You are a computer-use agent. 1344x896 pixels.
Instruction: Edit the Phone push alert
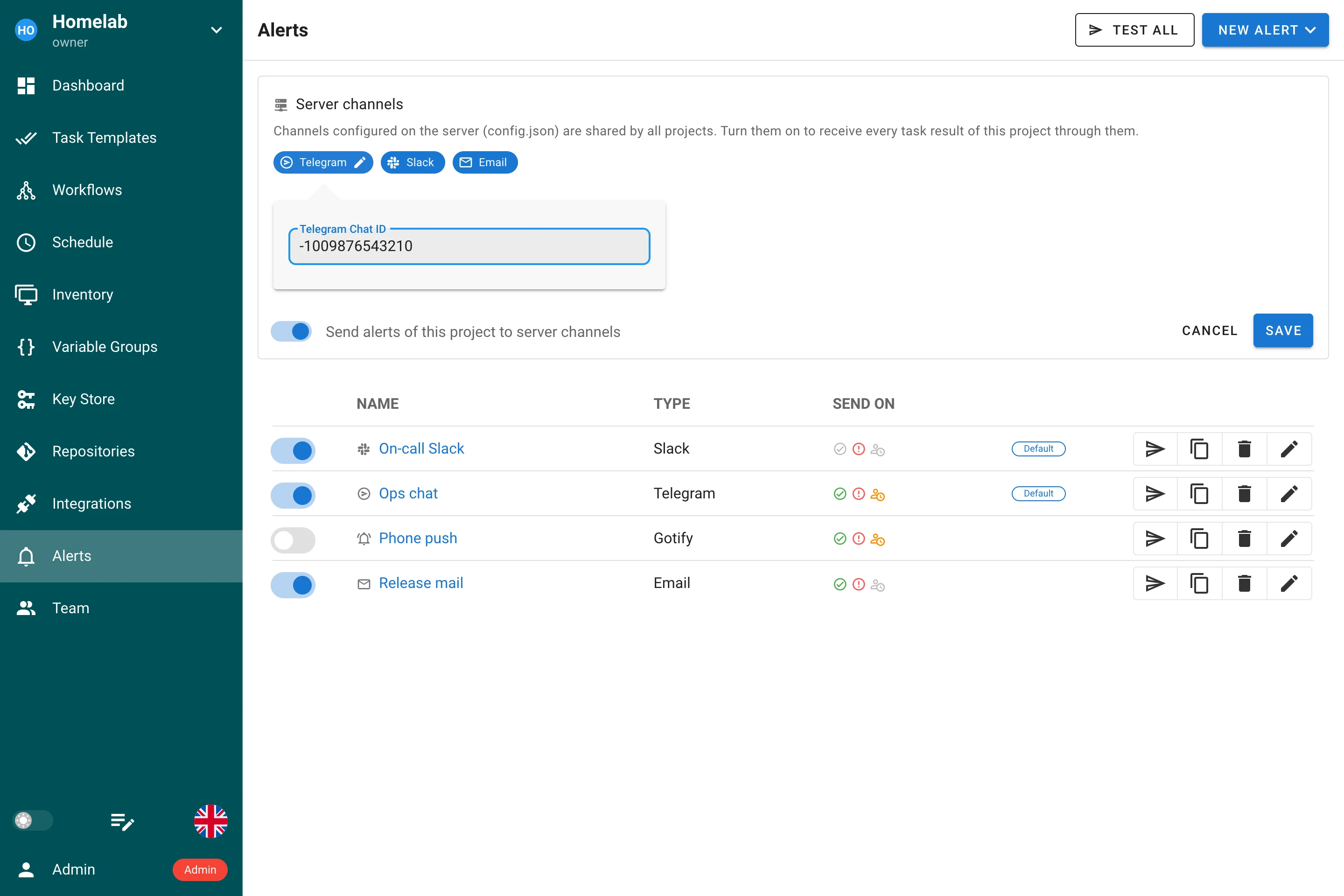point(1289,538)
